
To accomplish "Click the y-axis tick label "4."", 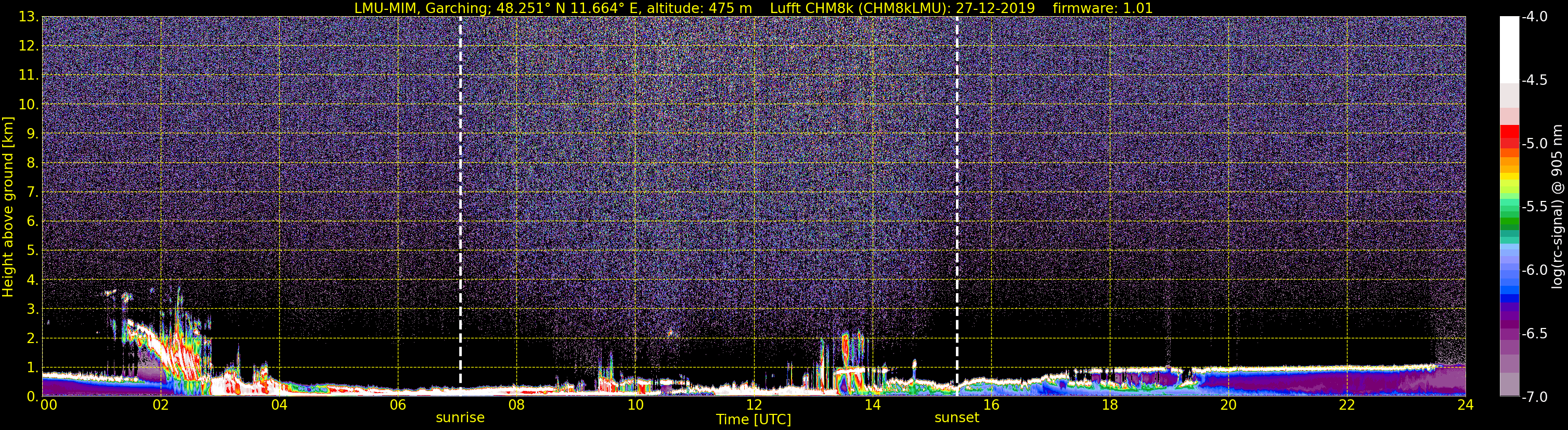I will [x=32, y=280].
